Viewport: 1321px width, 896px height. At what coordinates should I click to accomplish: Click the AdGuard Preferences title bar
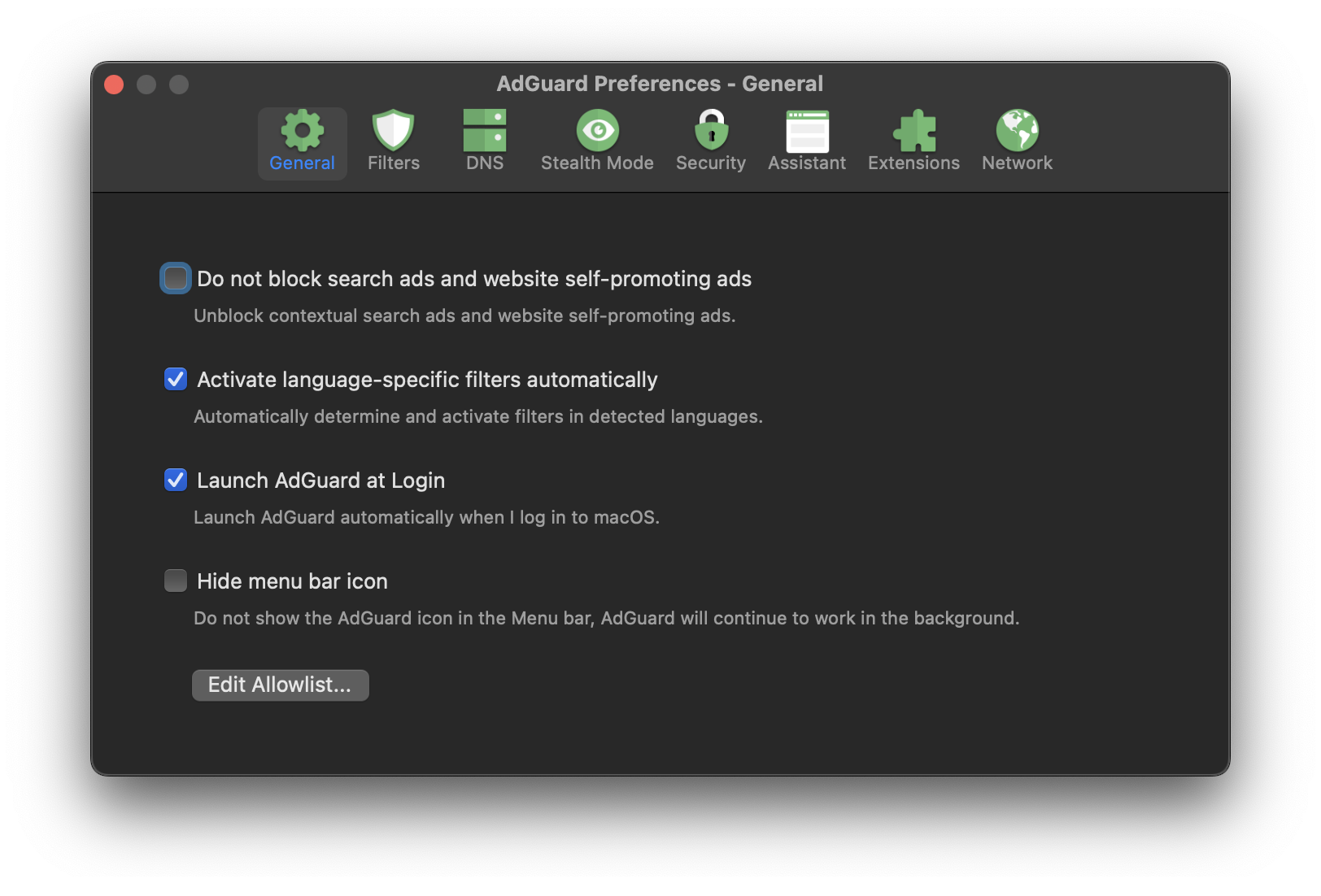click(660, 83)
